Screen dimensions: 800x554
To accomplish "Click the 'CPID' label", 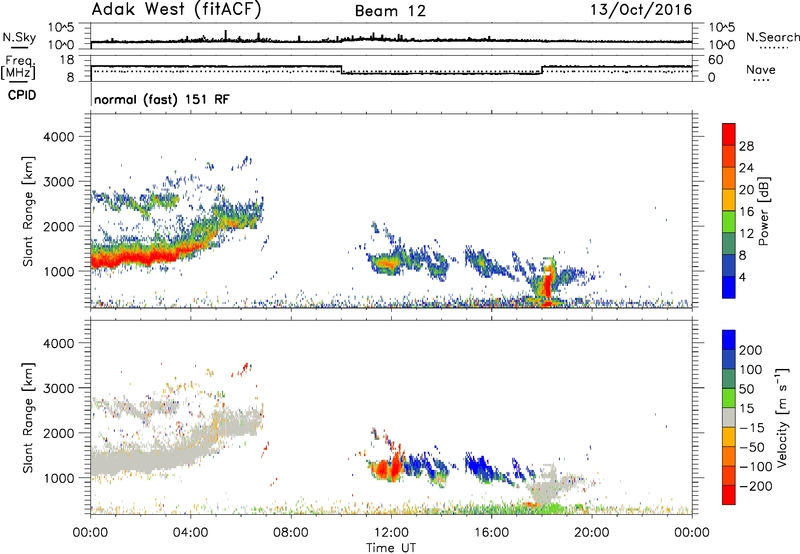I will point(22,95).
